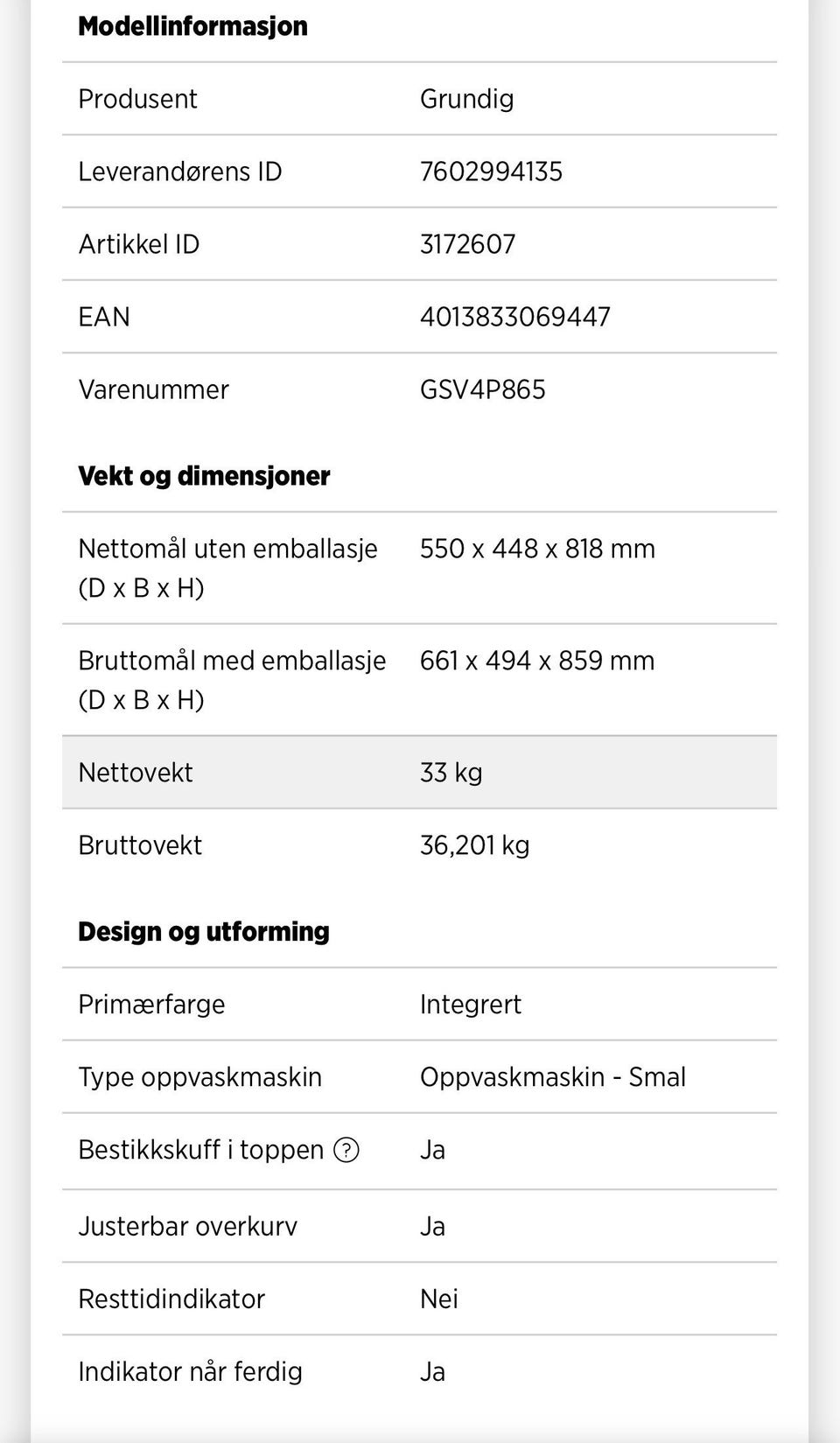Click the Modellinformasjon section heading
The width and height of the screenshot is (840, 1443).
[x=192, y=26]
